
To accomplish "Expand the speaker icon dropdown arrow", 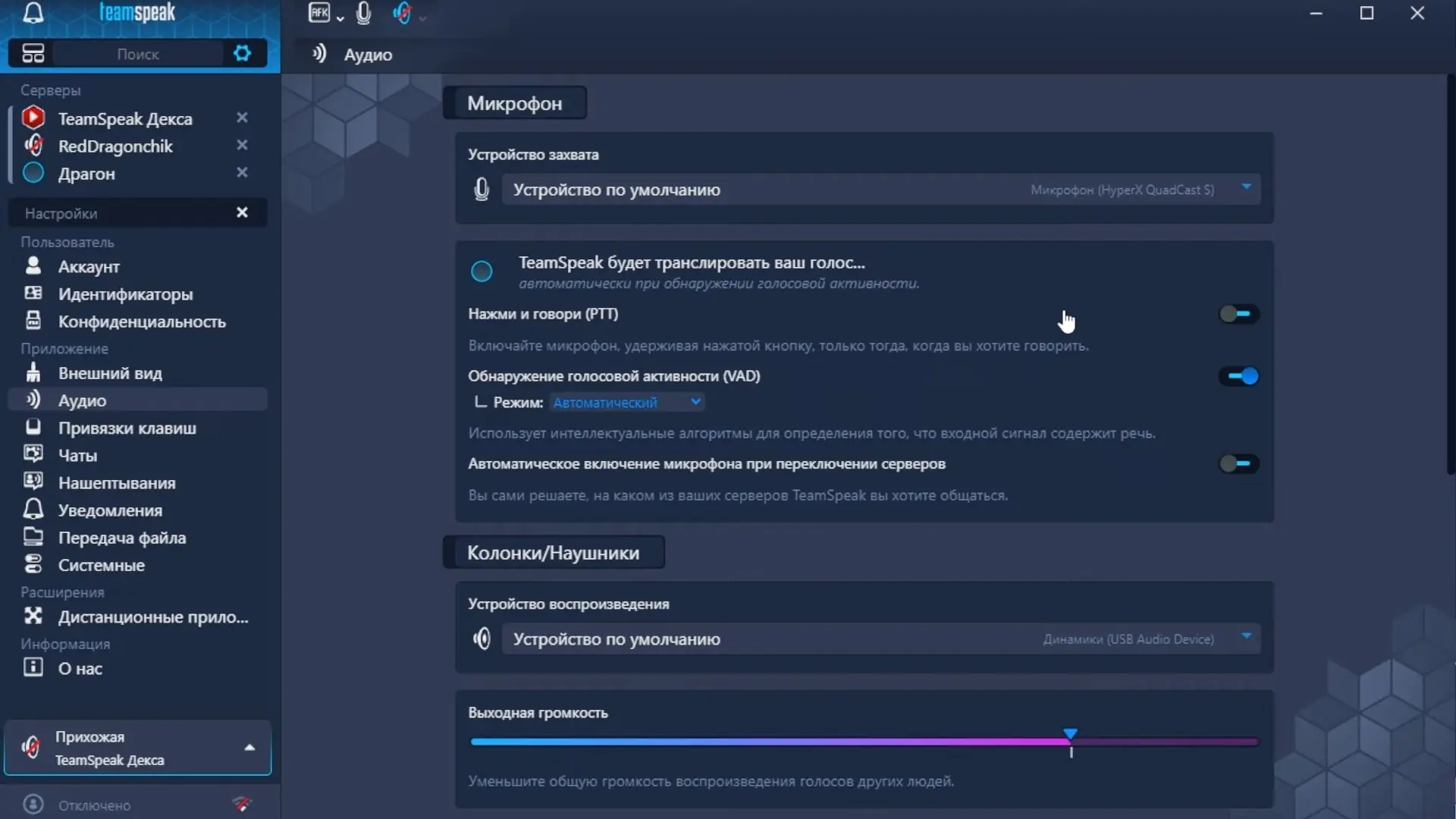I will point(423,18).
